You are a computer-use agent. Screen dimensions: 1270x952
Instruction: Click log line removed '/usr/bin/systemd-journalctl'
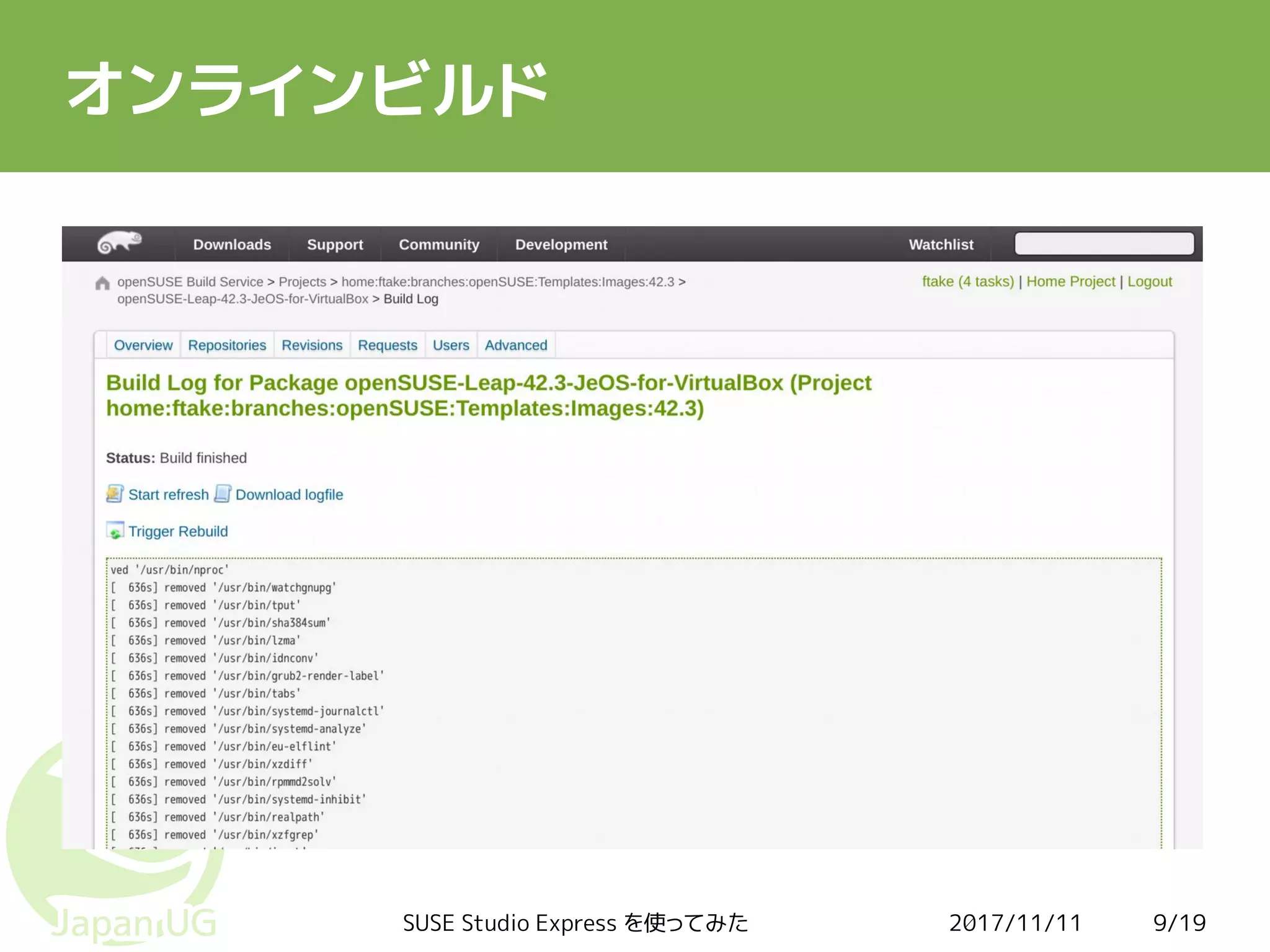[247, 711]
